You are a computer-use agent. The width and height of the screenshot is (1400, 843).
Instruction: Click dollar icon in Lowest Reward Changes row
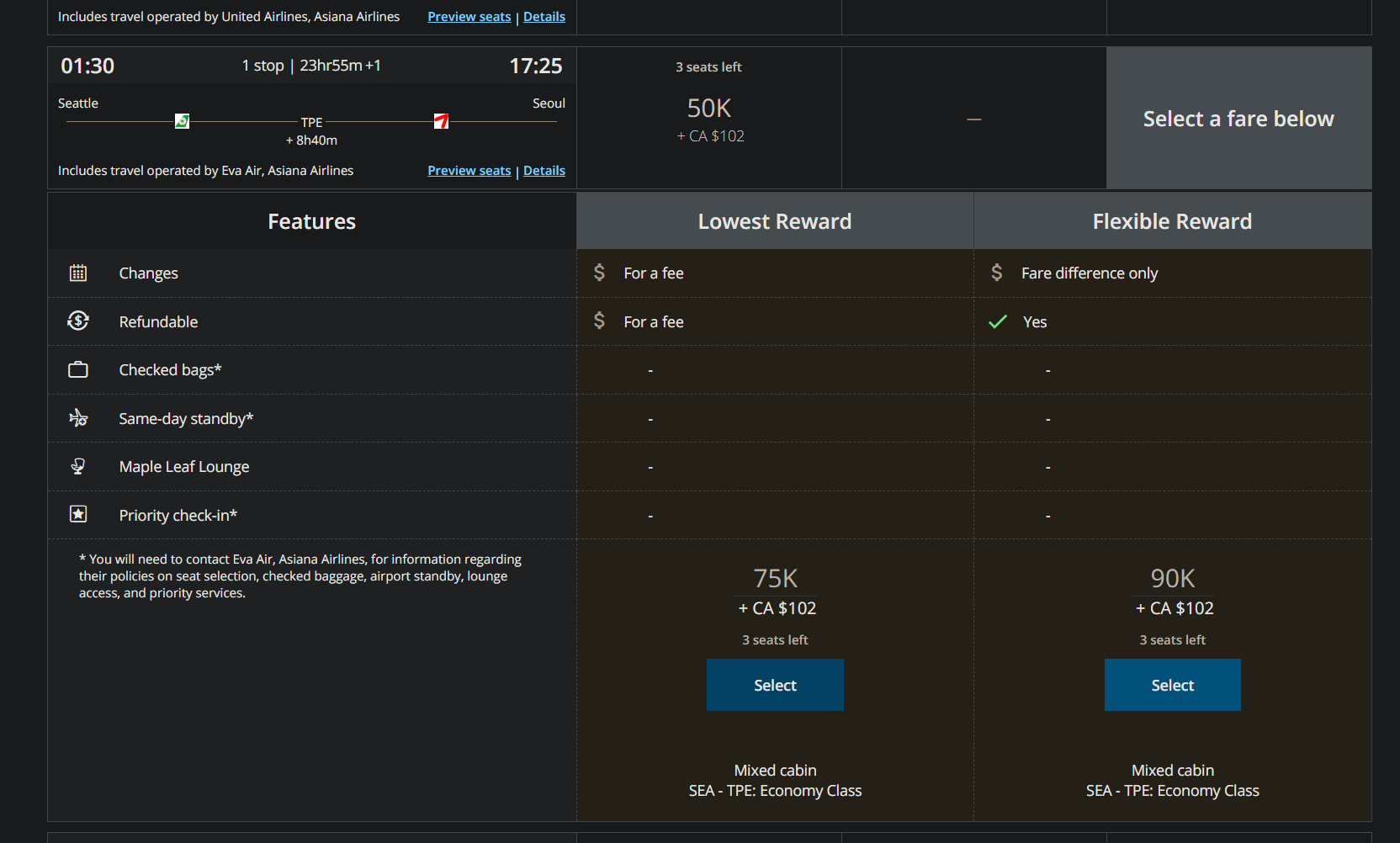(599, 273)
